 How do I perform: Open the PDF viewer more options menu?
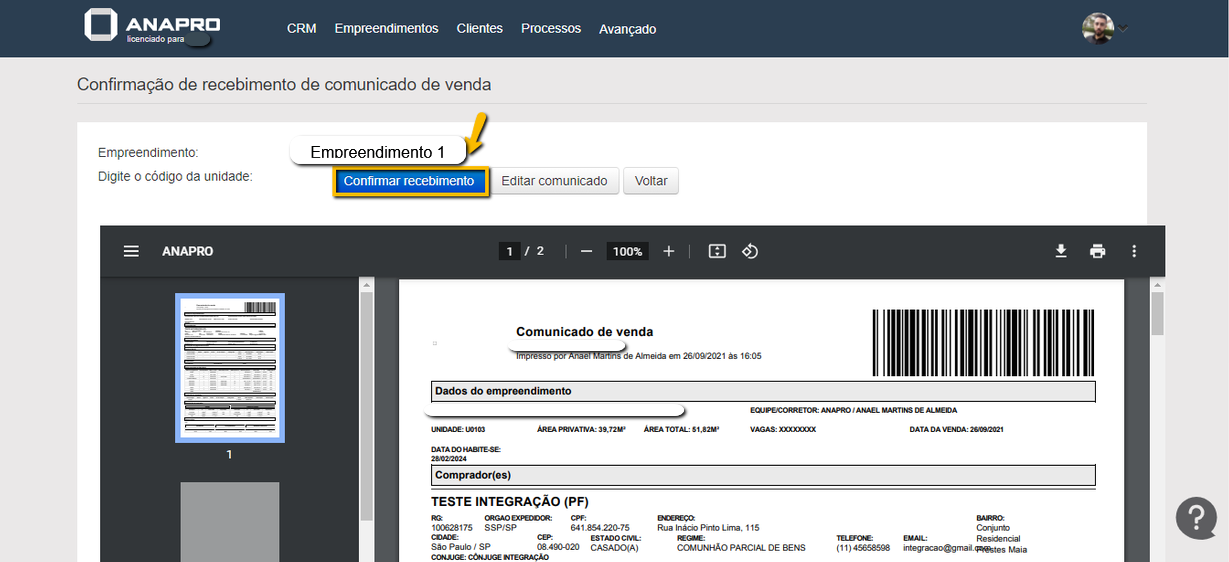(1133, 251)
